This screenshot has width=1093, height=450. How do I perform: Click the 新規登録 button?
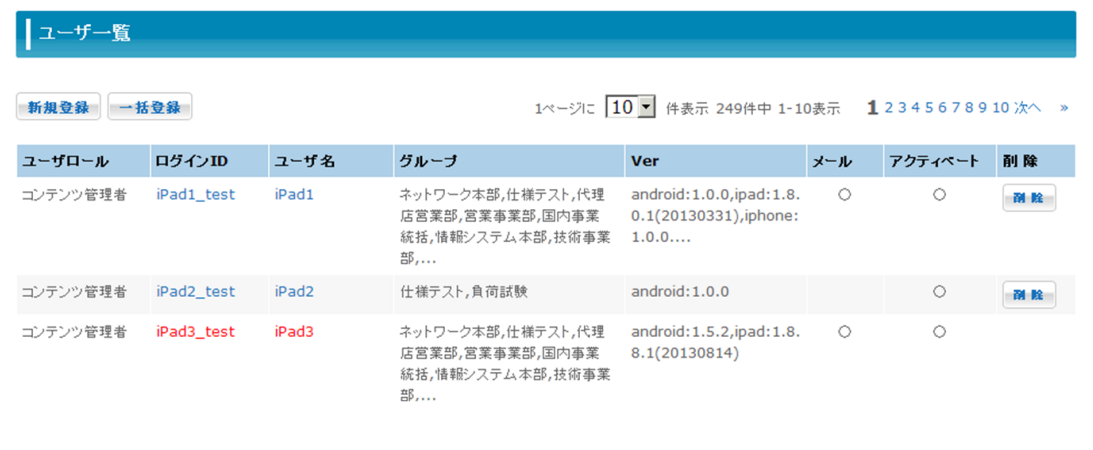point(58,107)
